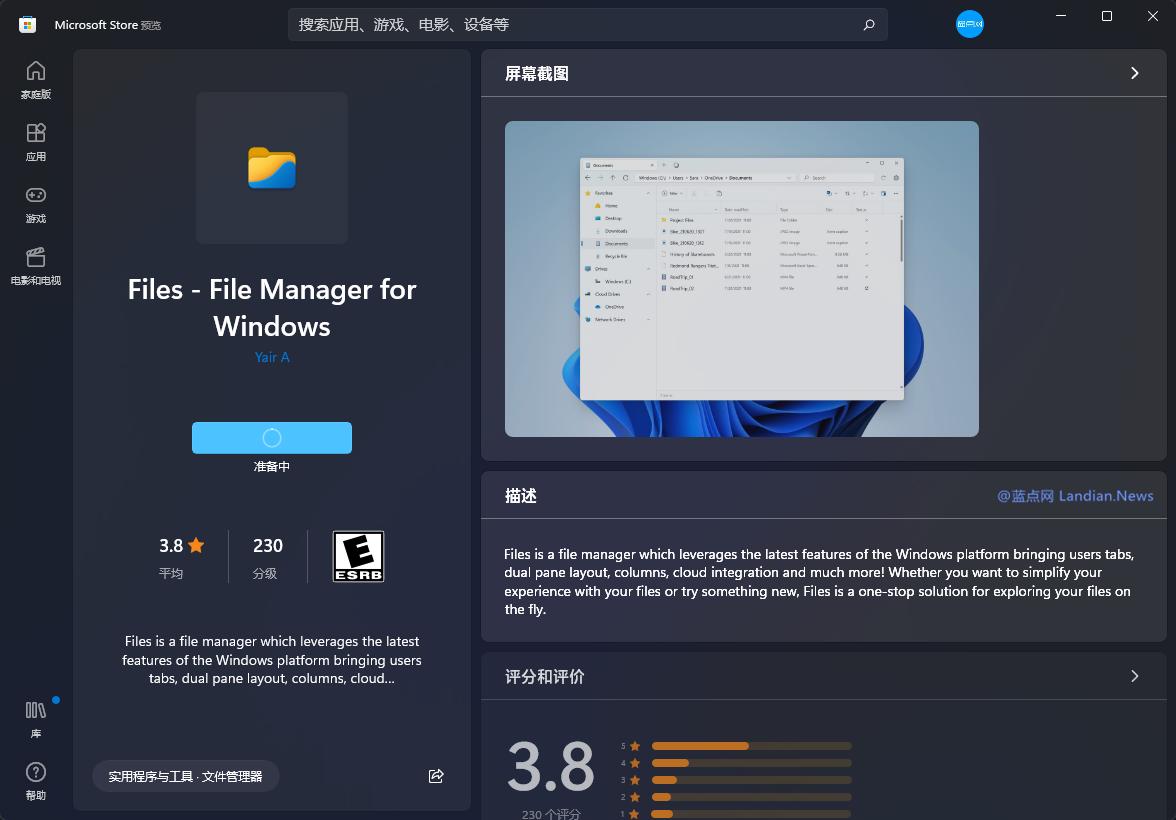Click the install button showing loading spinner

click(x=272, y=437)
